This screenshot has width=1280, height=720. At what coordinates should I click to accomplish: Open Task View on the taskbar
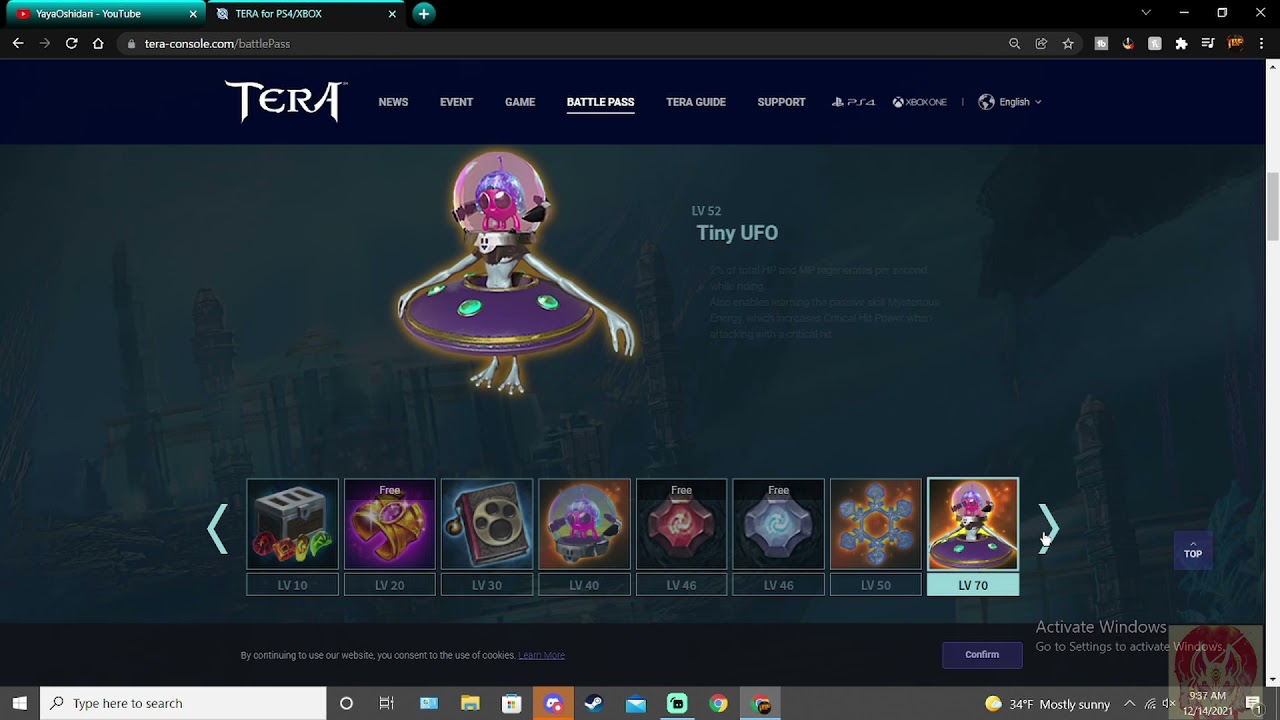point(387,703)
